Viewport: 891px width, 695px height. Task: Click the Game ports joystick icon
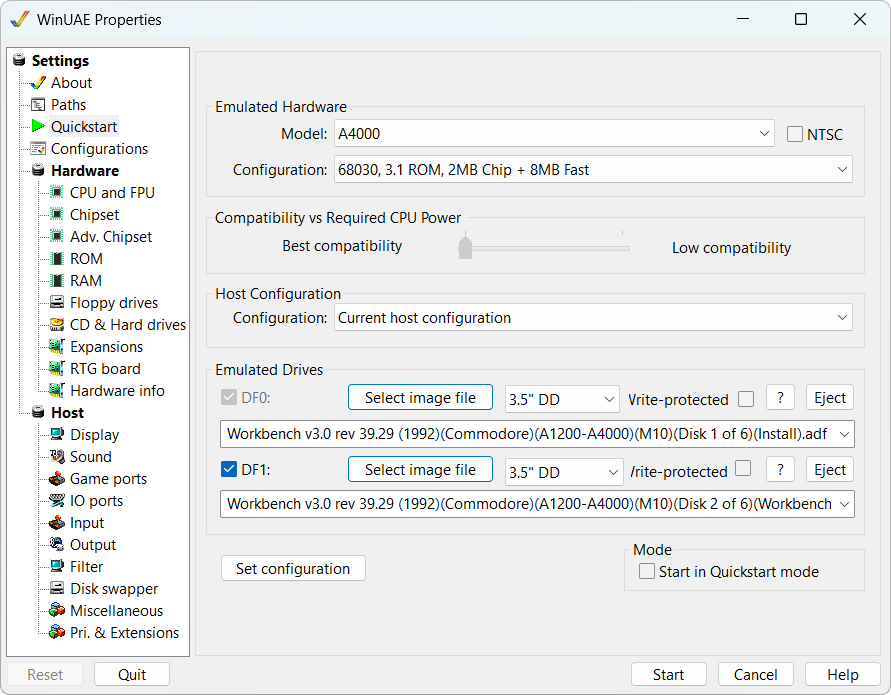click(x=57, y=479)
